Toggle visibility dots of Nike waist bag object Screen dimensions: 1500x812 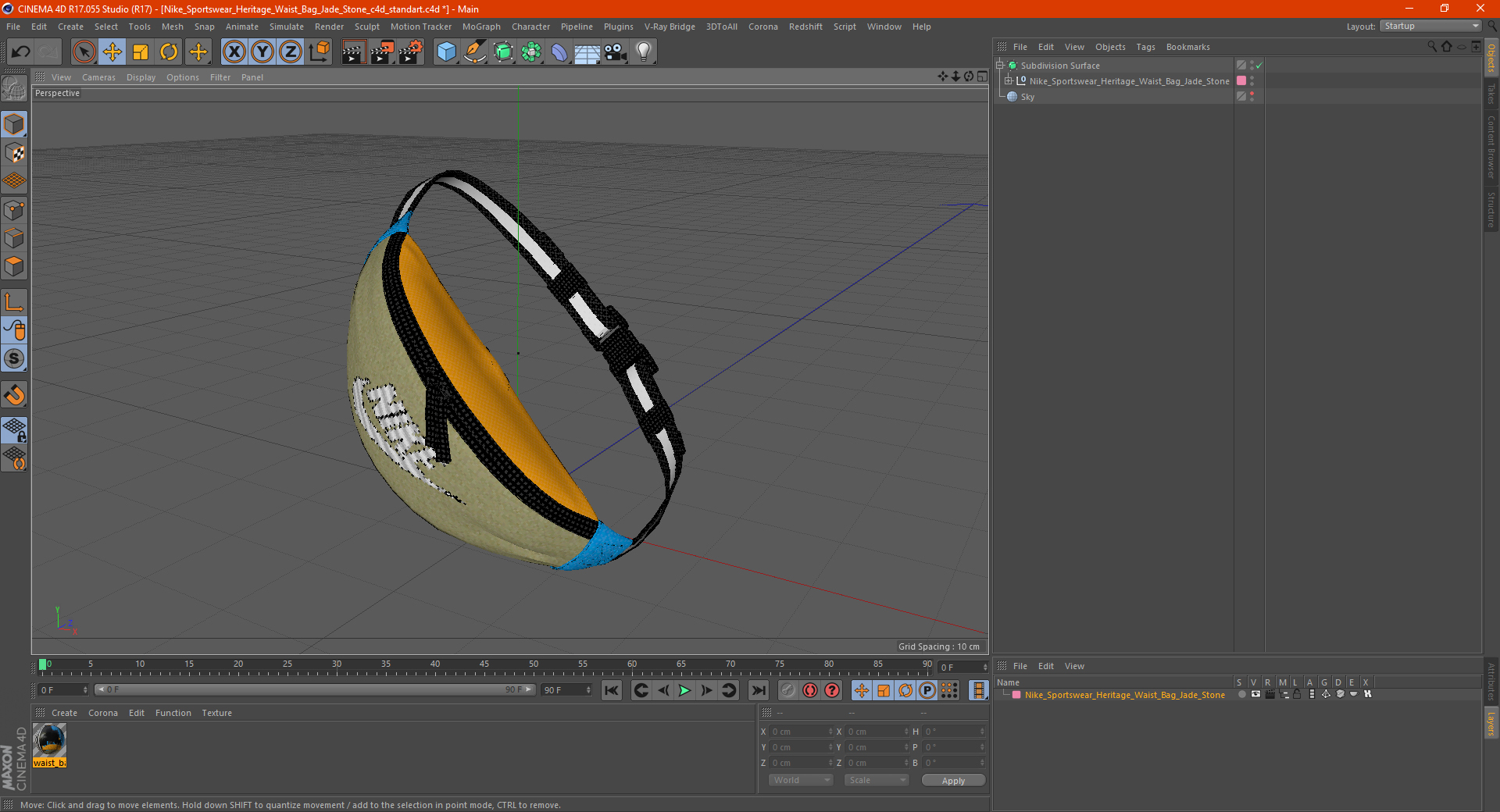click(x=1252, y=80)
